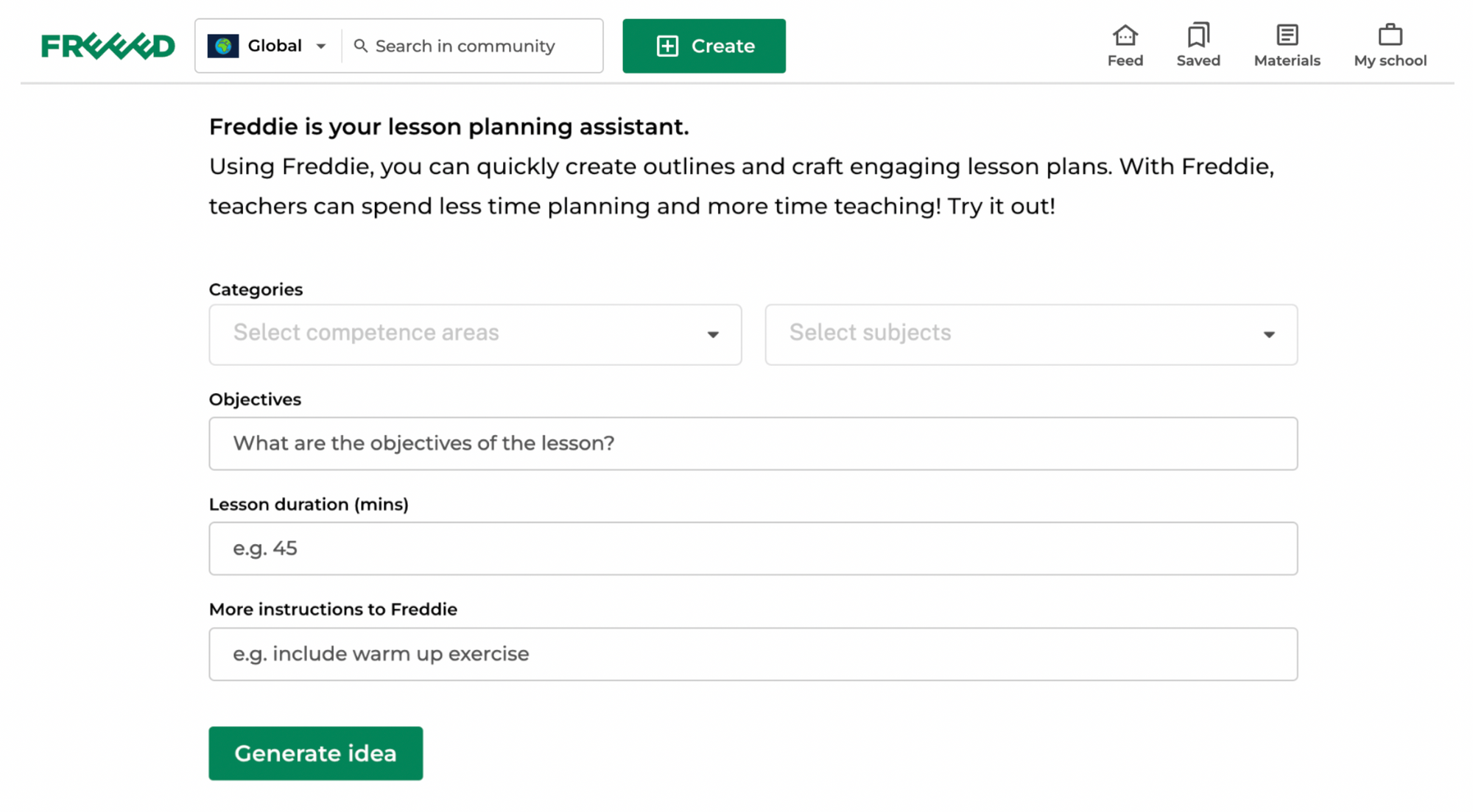Go to the Materials label
The width and height of the screenshot is (1473, 812).
[x=1287, y=61]
